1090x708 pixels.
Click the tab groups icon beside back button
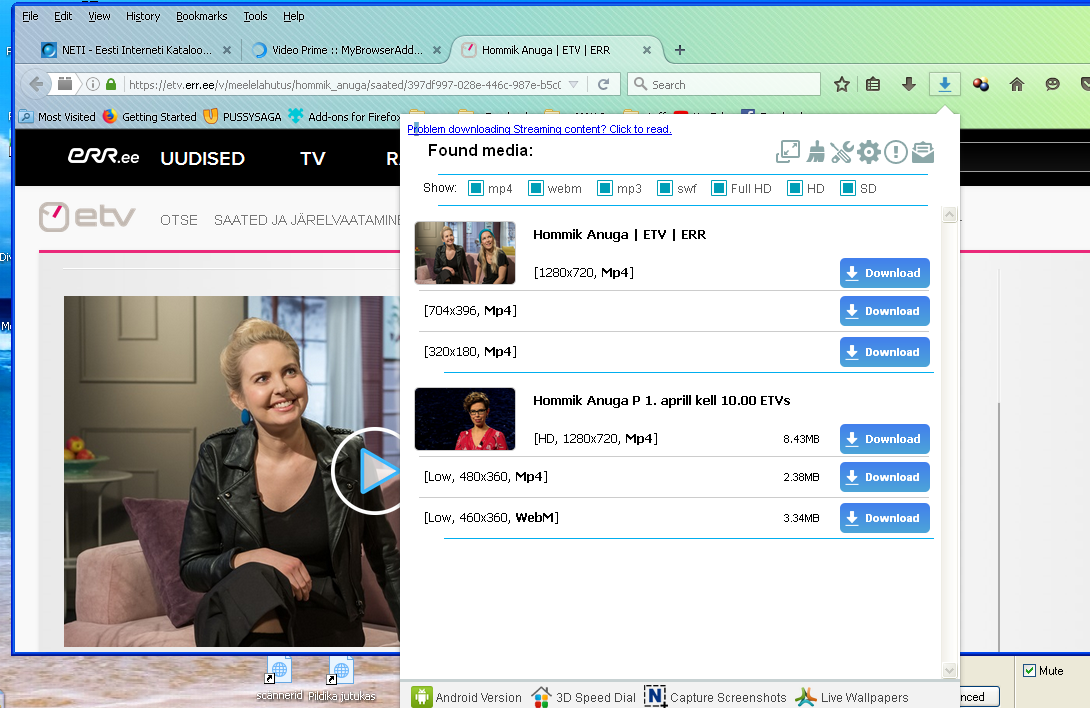coord(65,84)
